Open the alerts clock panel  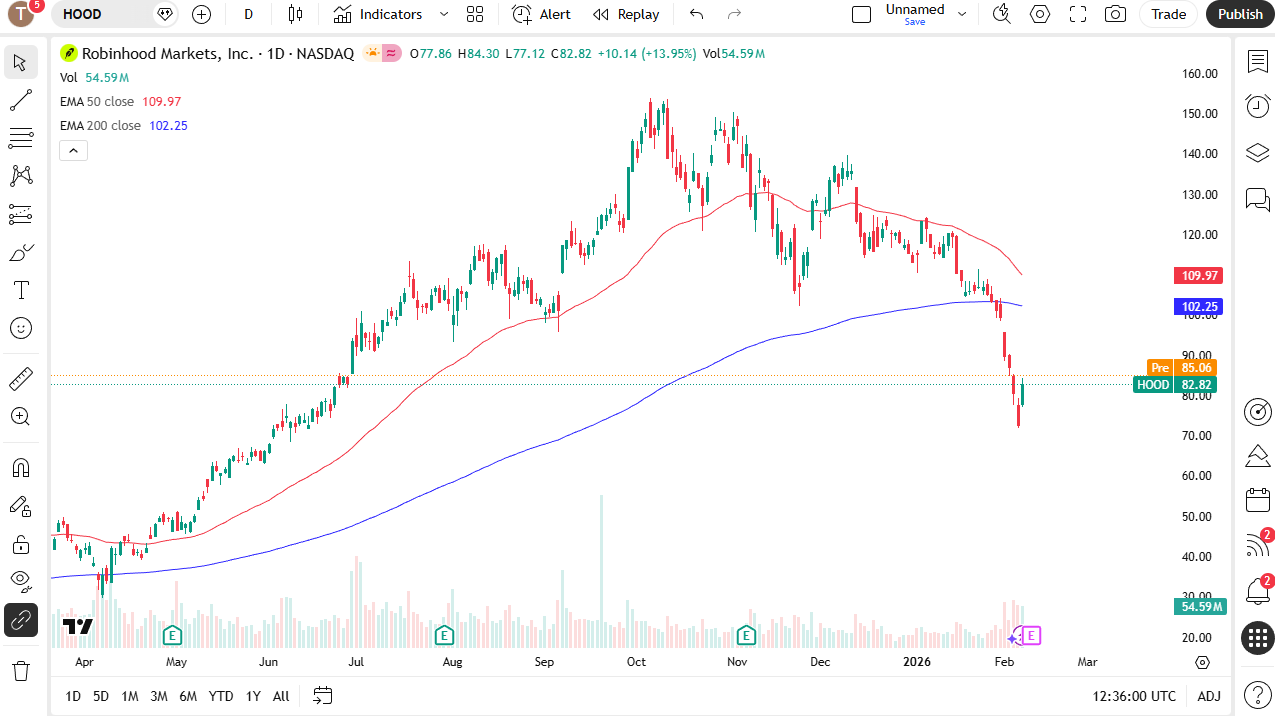click(x=1257, y=106)
